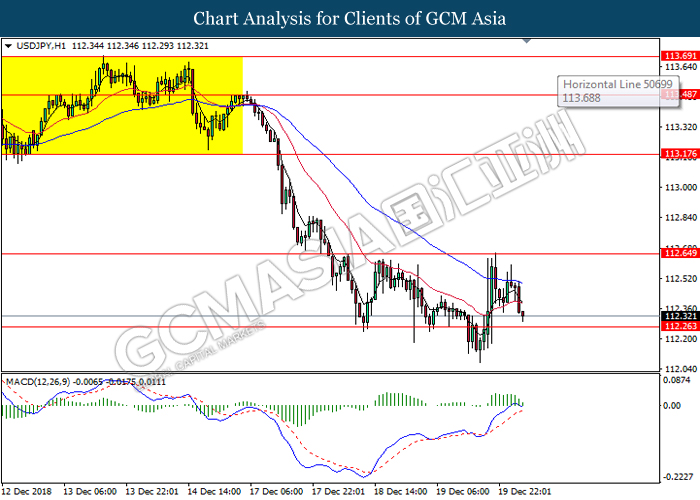The image size is (700, 500).
Task: Click the 13 Dec 06:00 time label
Action: (90, 492)
